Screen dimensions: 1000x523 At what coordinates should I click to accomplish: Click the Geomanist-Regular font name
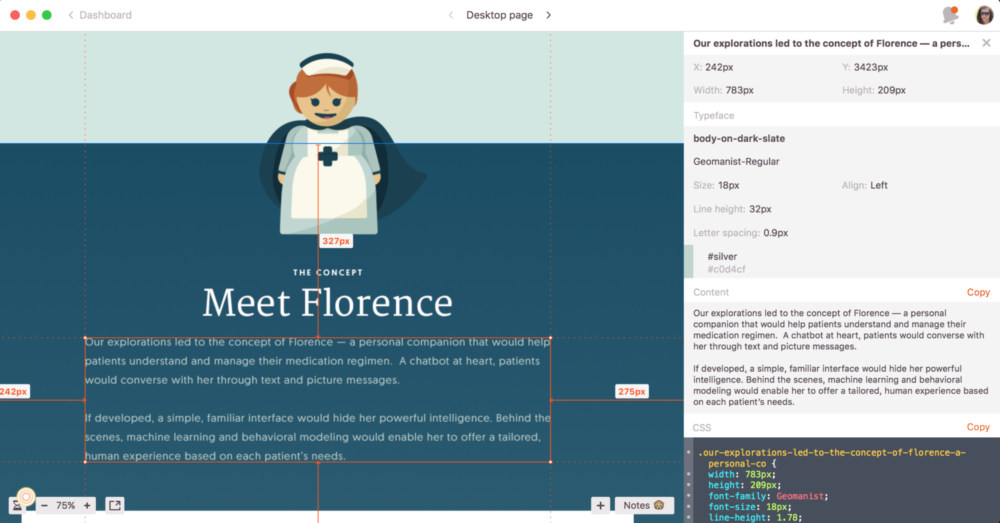click(736, 161)
